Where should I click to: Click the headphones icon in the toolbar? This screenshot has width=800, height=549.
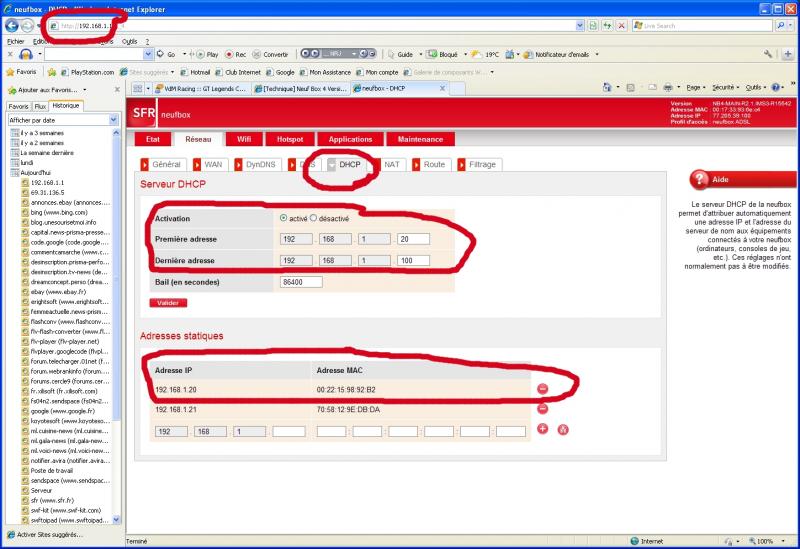[26, 54]
